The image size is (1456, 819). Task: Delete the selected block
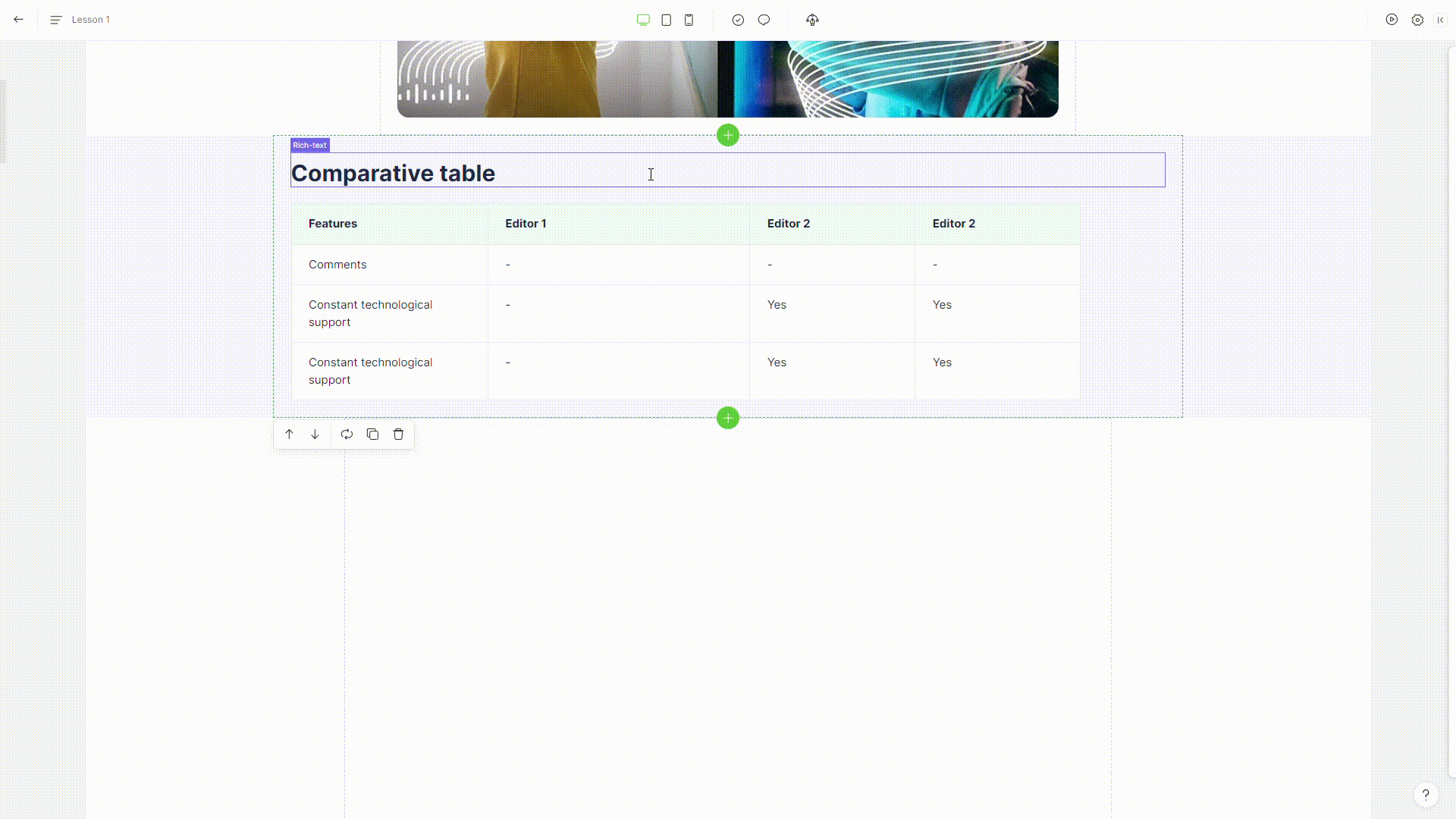tap(398, 435)
